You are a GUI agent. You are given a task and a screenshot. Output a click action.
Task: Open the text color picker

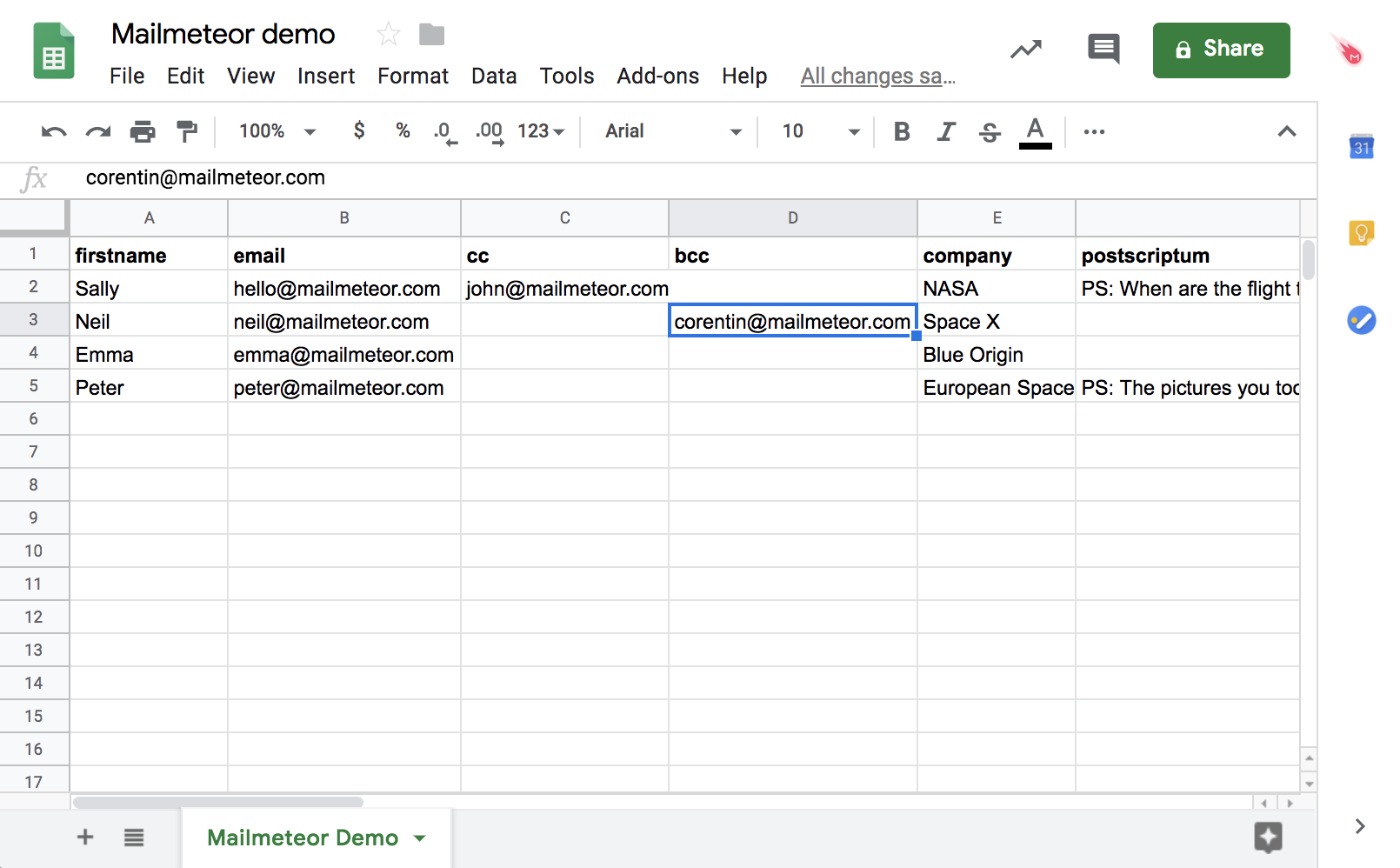1035,133
